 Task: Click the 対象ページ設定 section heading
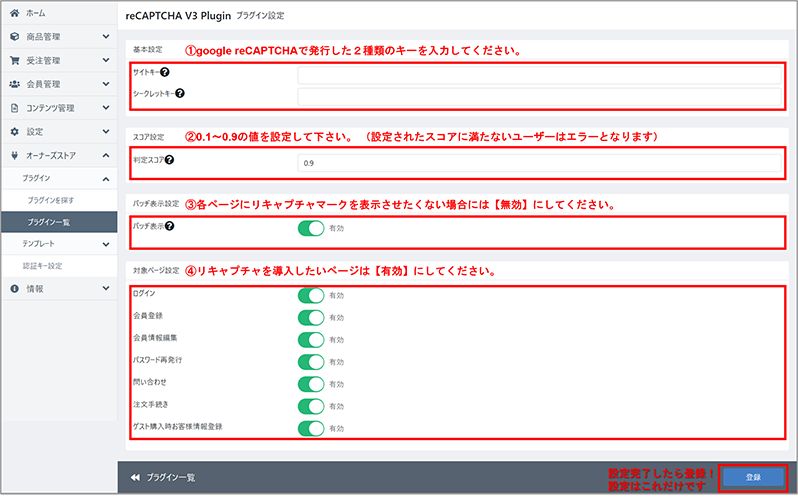(156, 270)
